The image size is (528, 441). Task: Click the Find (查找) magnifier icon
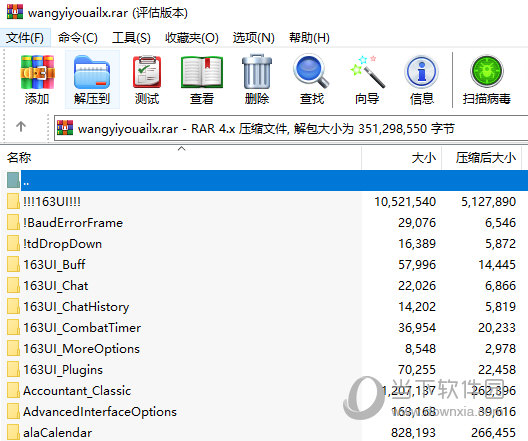(x=311, y=71)
